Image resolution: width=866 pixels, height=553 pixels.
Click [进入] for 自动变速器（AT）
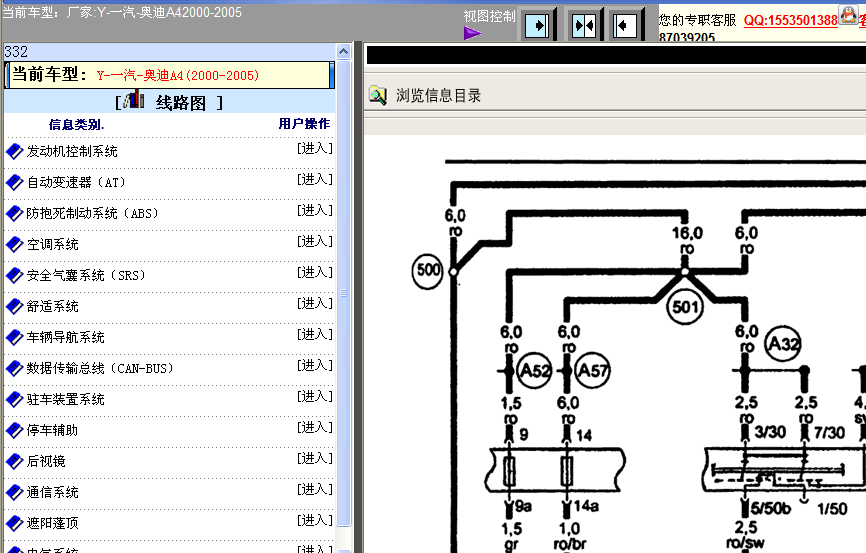point(315,179)
